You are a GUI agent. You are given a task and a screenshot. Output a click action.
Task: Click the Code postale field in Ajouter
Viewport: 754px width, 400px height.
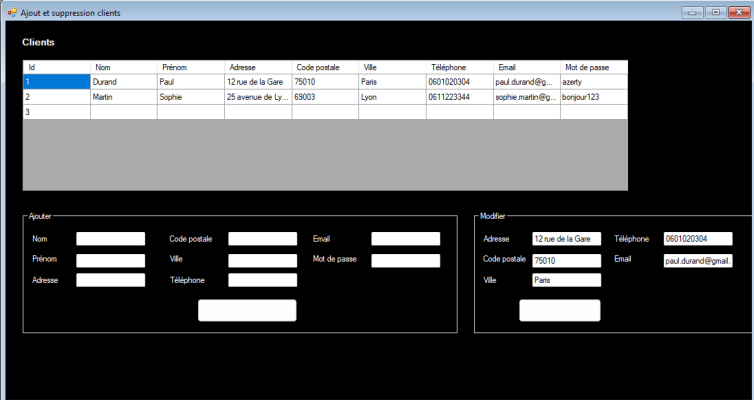click(x=263, y=239)
